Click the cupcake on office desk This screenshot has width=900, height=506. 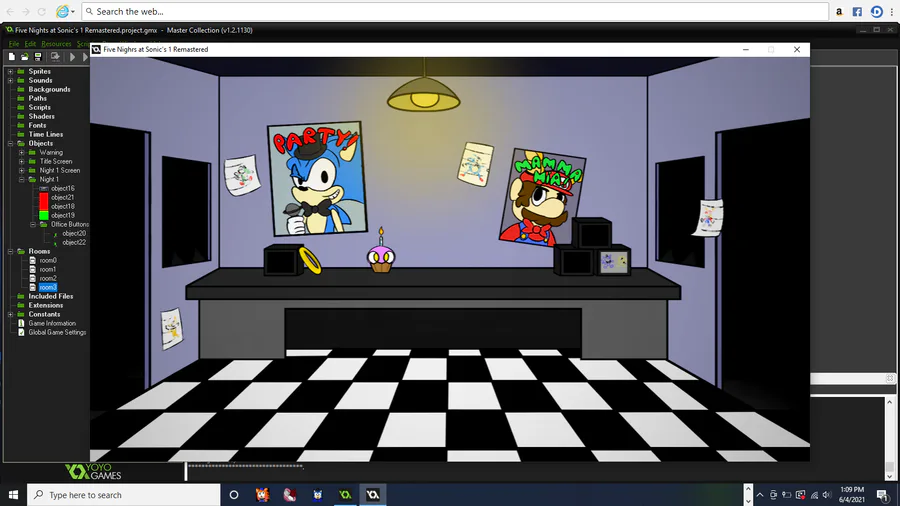tap(381, 252)
